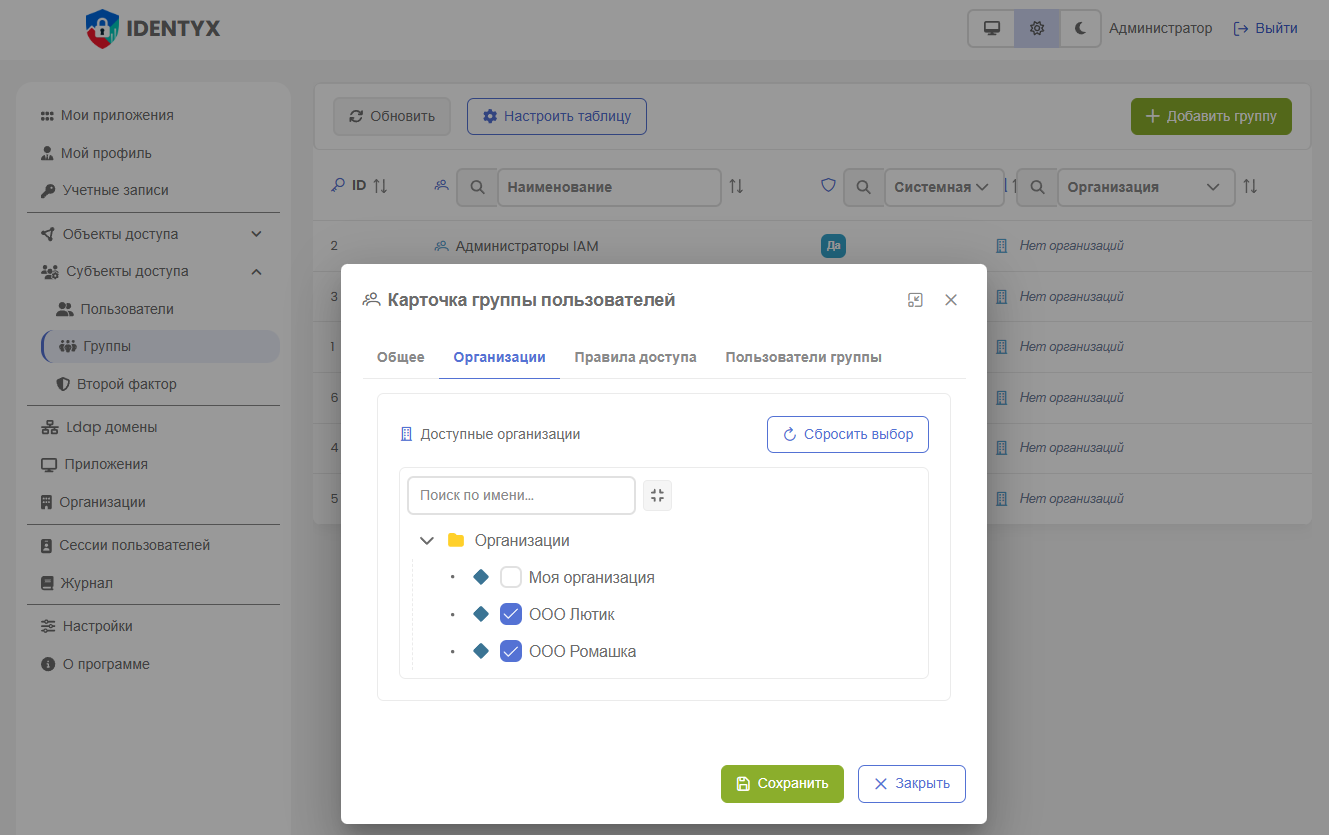Check the Моя организация checkbox
This screenshot has width=1329, height=835.
[511, 577]
